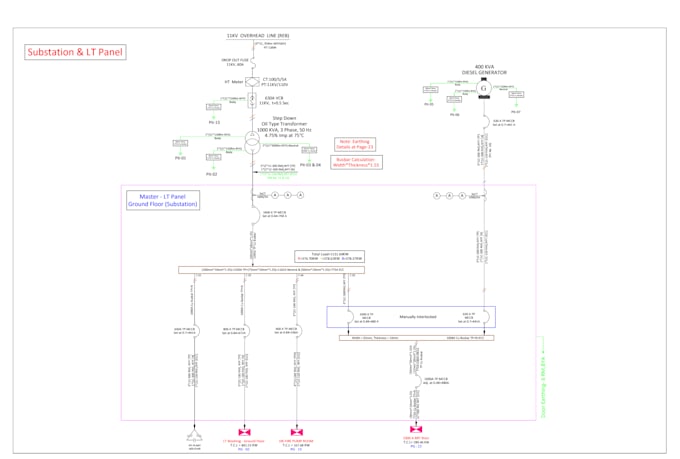This screenshot has height=459, width=680.
Task: Click the green "Door Earthing" vertical label
Action: click(x=543, y=387)
